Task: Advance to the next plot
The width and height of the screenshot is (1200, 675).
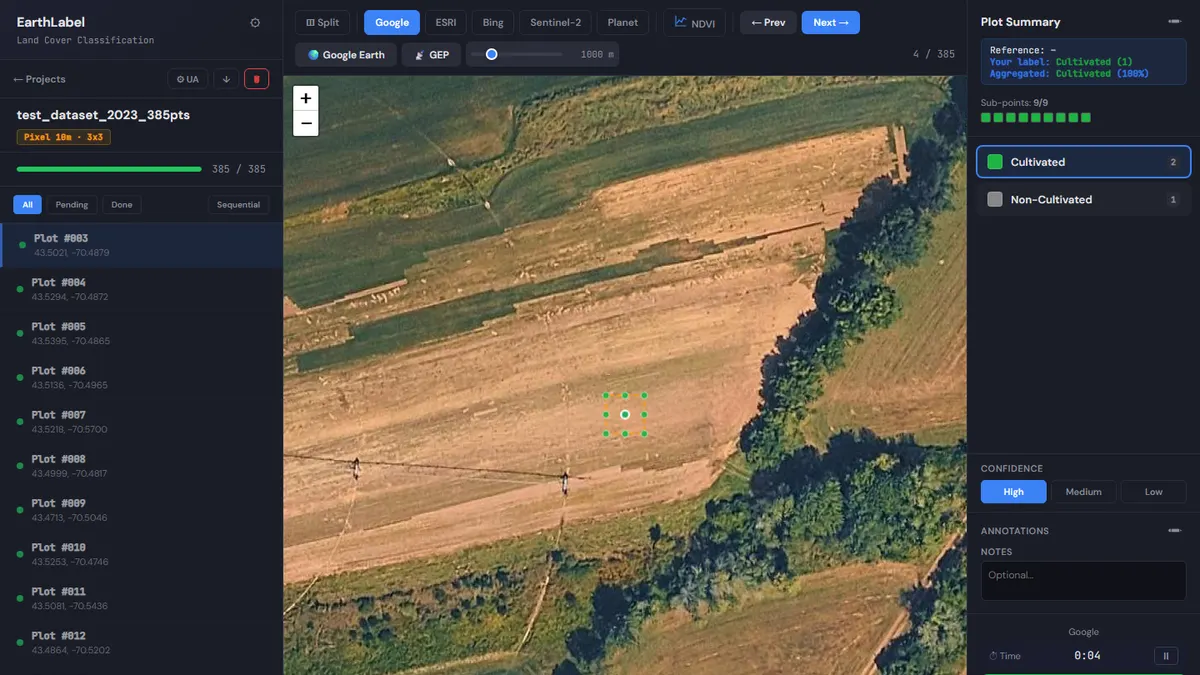Action: [830, 22]
